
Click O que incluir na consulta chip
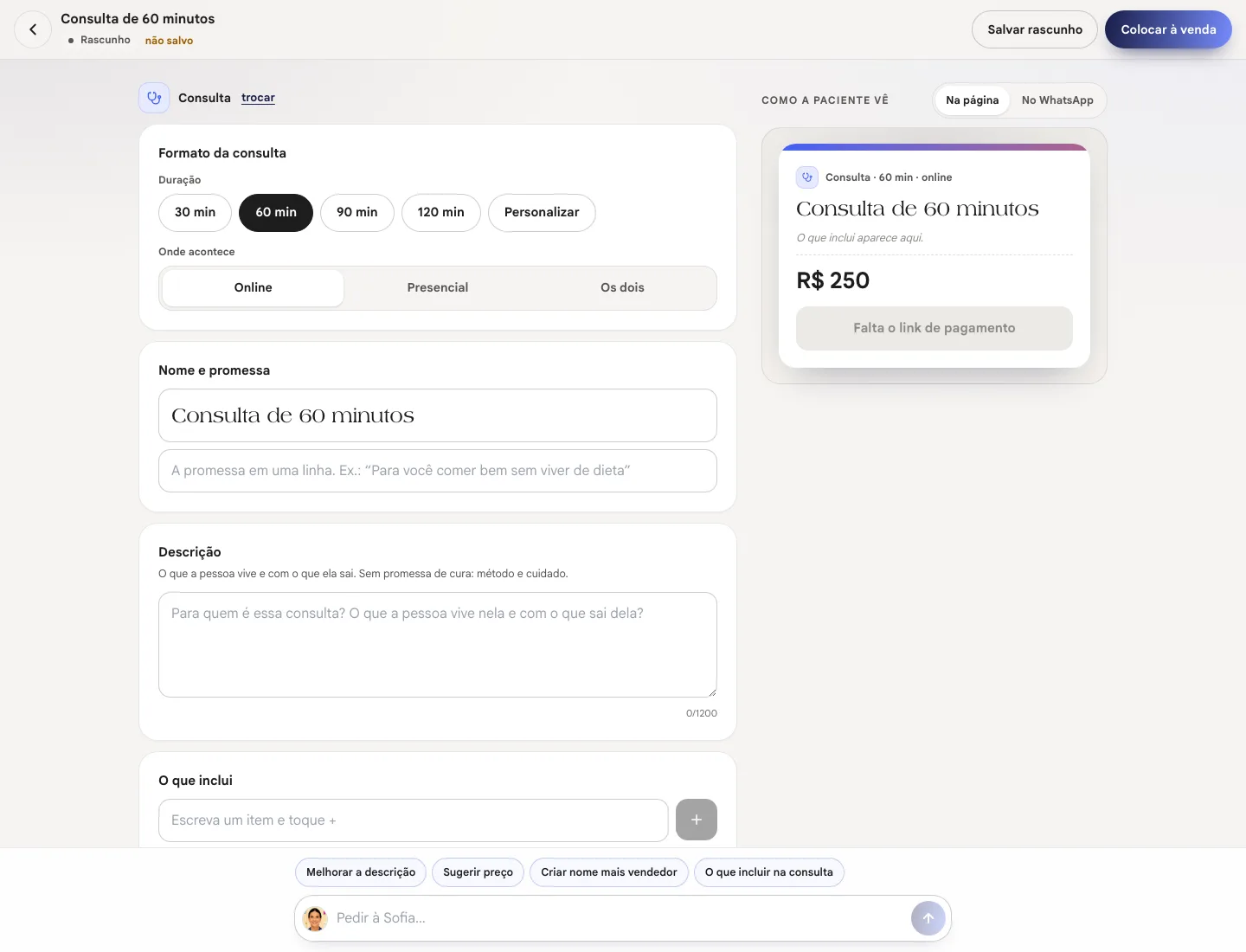click(769, 872)
